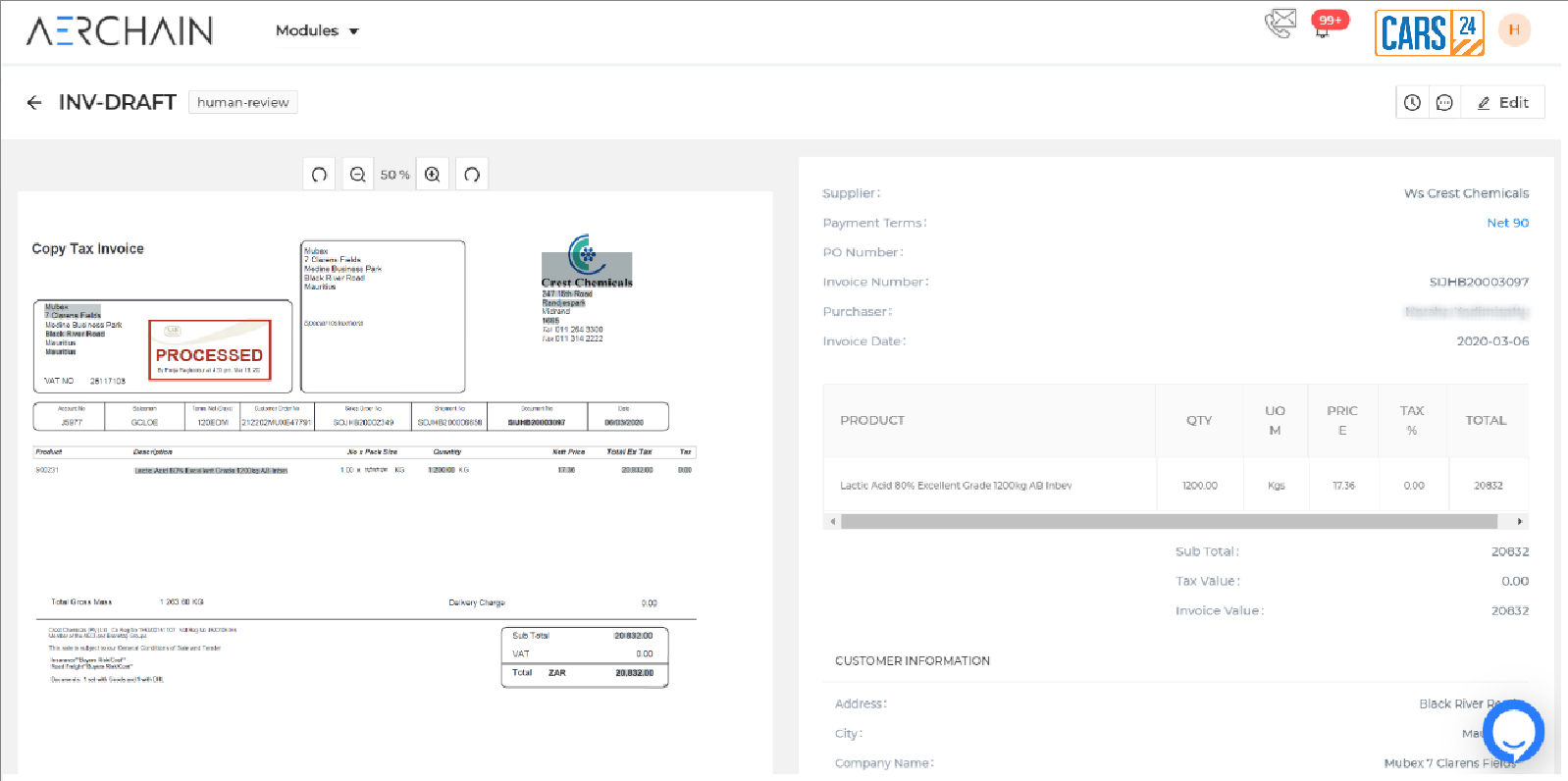Click the Company Name field label

click(x=884, y=762)
